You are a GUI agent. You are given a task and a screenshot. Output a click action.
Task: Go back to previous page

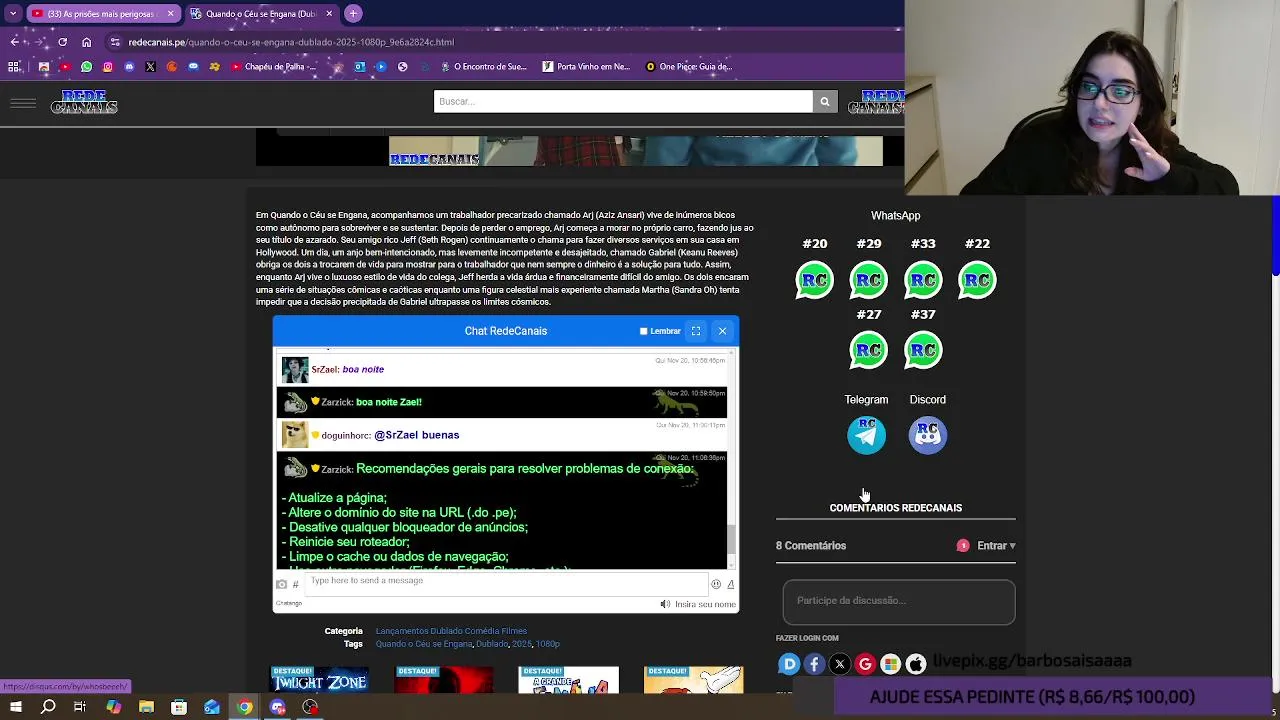14,42
